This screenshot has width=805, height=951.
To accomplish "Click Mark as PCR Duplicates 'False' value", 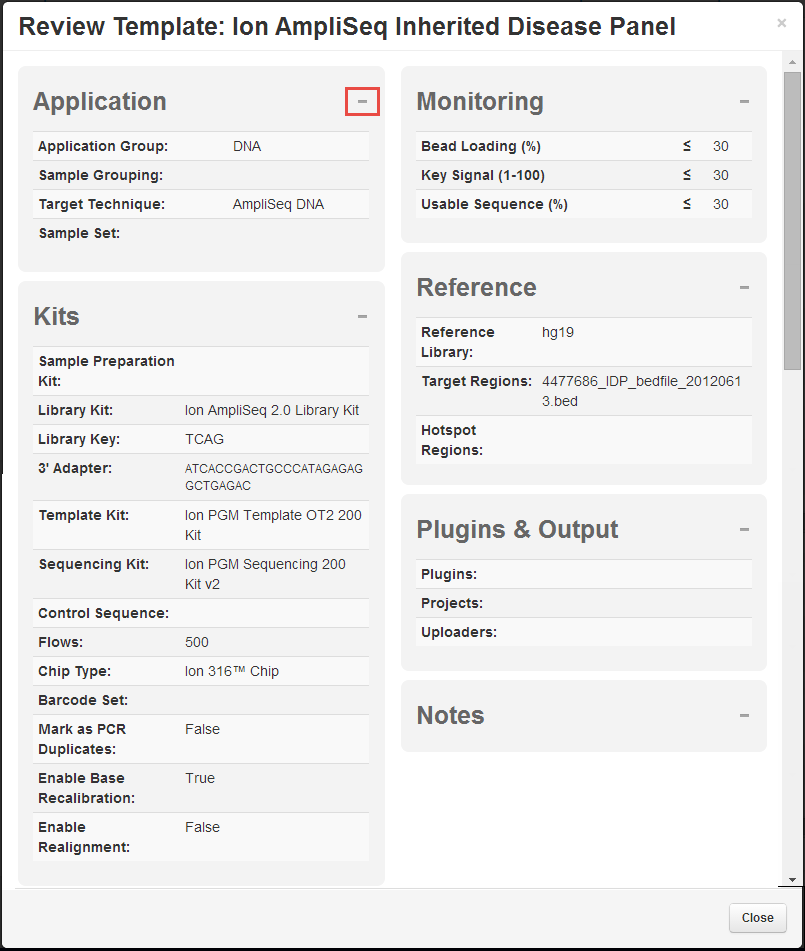I will (x=202, y=729).
